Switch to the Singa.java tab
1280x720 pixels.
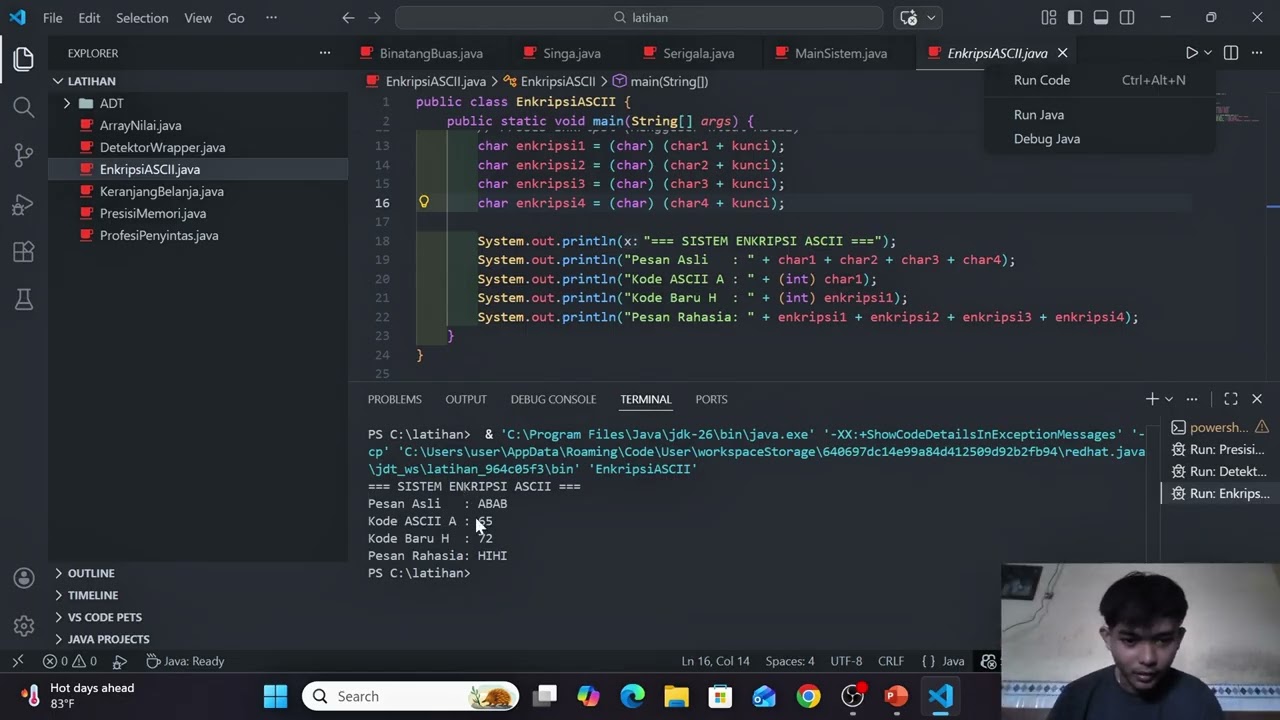pos(571,53)
